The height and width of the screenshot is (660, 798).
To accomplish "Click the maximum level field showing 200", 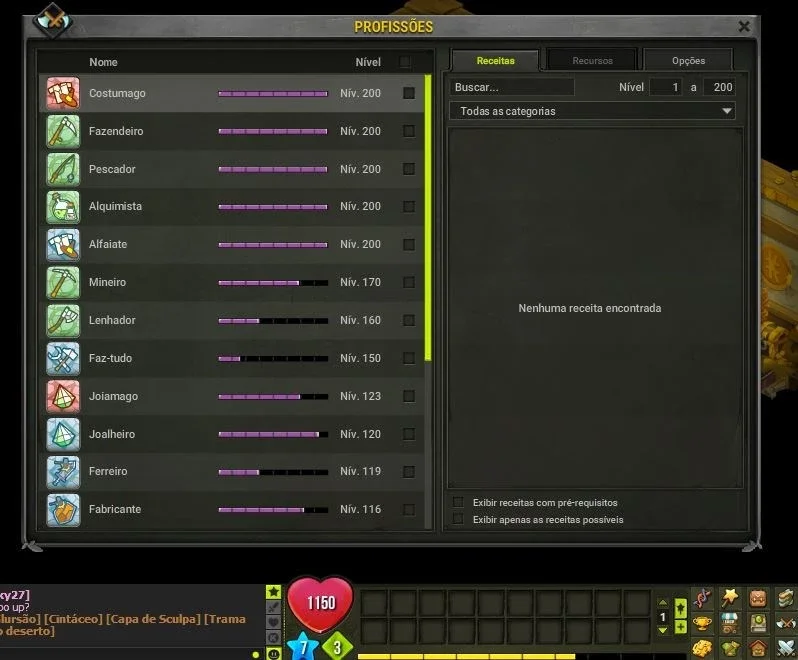I will click(x=719, y=87).
